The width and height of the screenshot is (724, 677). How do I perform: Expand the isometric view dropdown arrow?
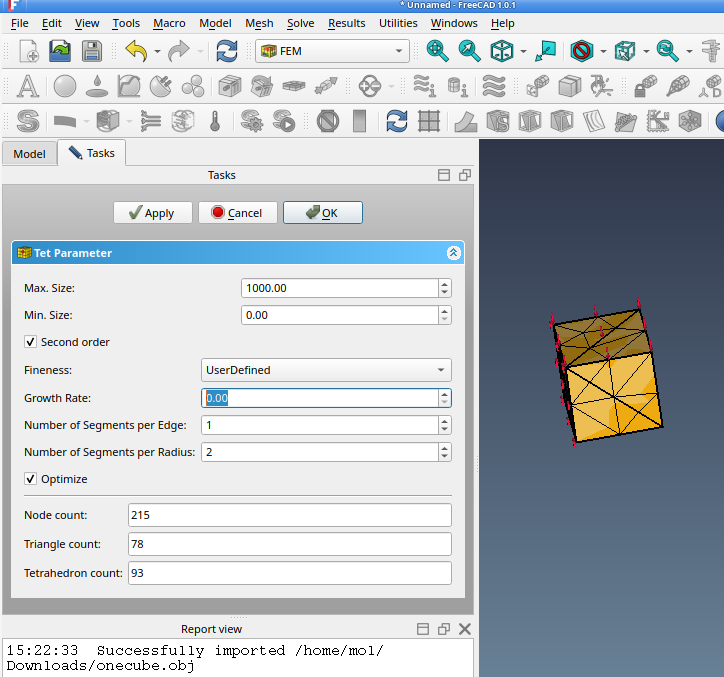click(x=523, y=51)
